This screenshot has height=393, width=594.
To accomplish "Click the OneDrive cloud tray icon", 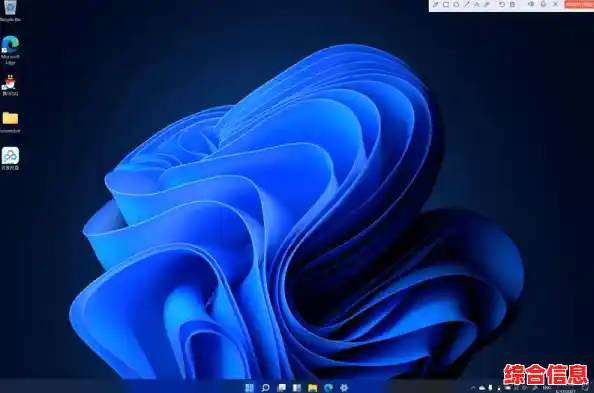I will (x=482, y=388).
